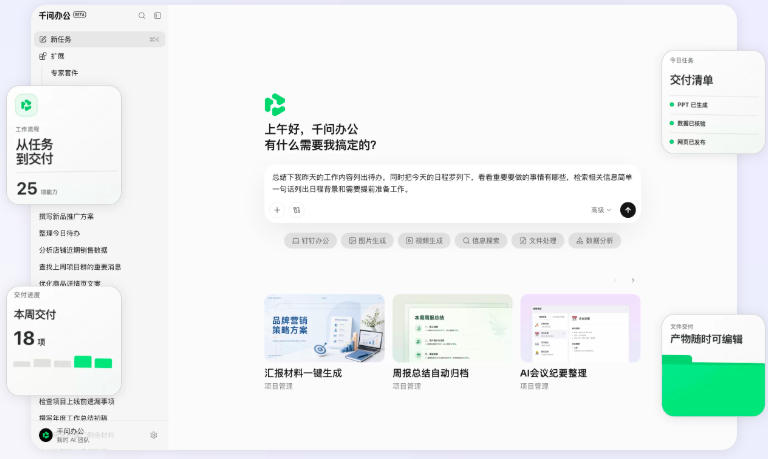
Task: Go to next template page arrow
Action: 633,281
